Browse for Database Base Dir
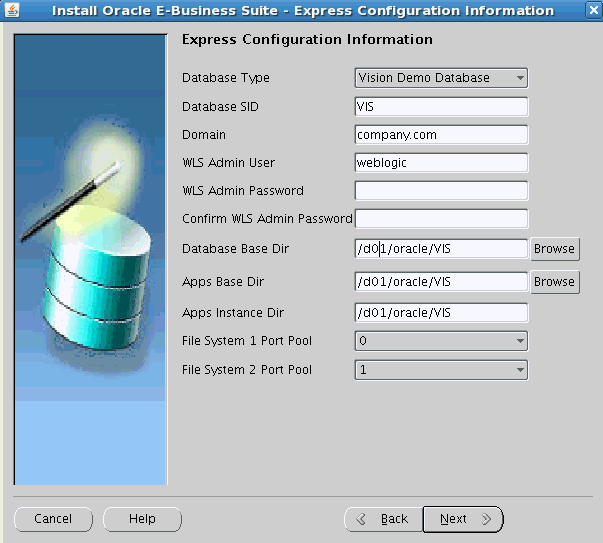603x543 pixels. click(x=555, y=249)
